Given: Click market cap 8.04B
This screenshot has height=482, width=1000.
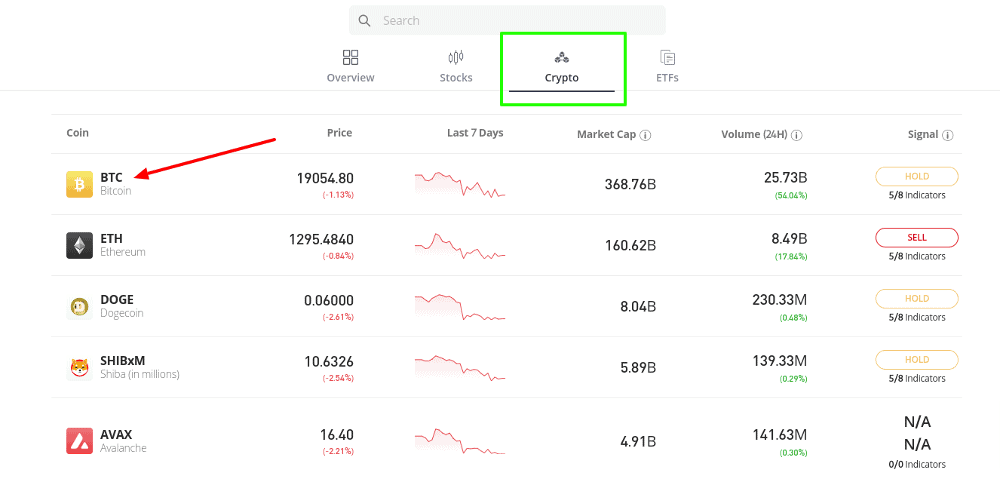Looking at the screenshot, I should [638, 307].
